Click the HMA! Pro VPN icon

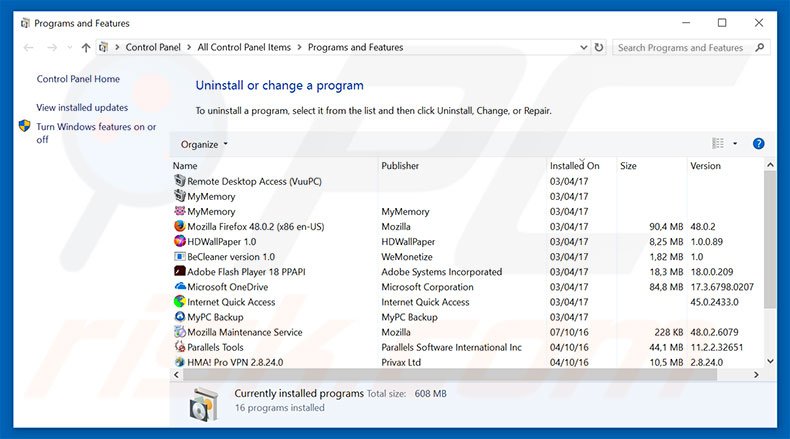coord(180,362)
